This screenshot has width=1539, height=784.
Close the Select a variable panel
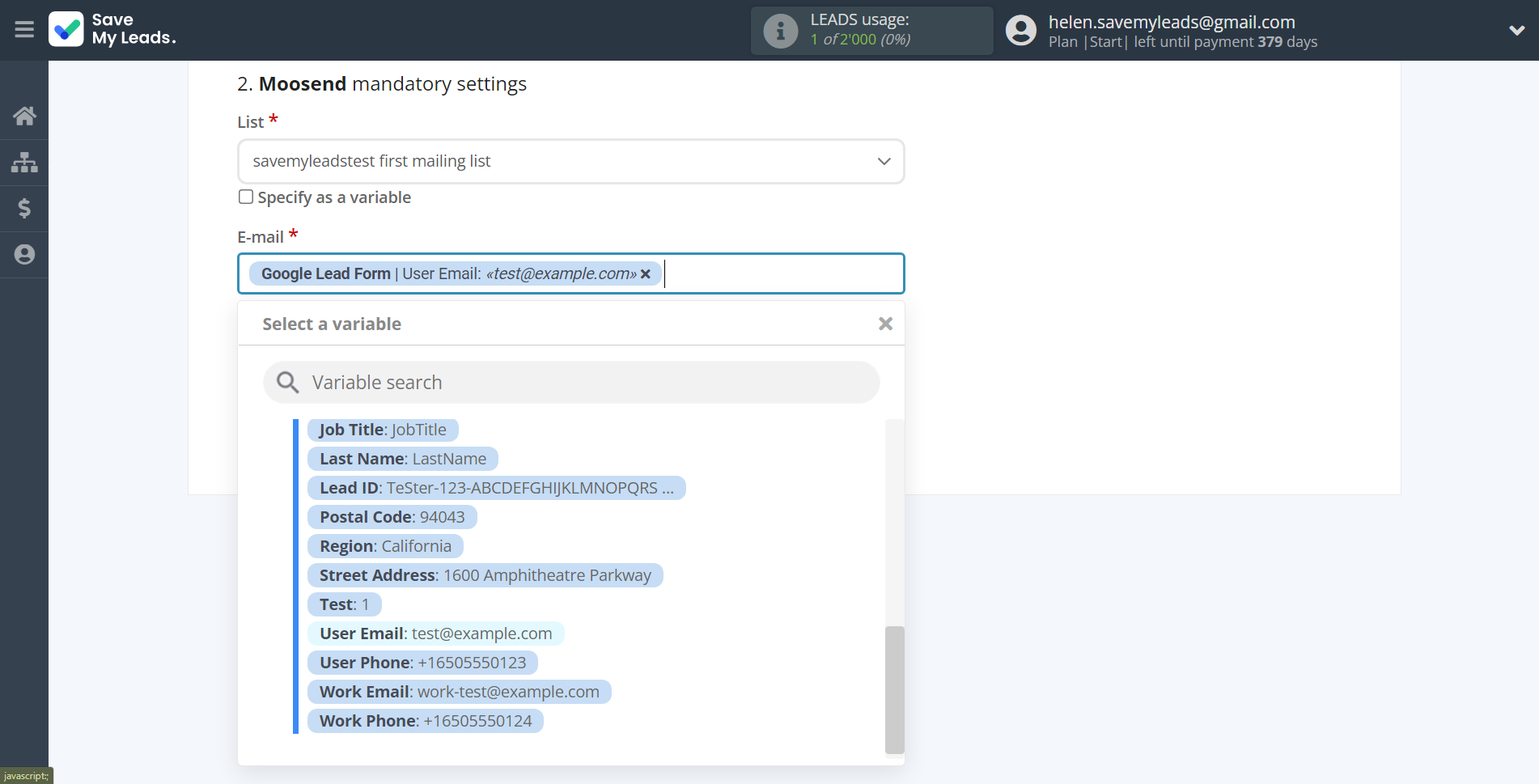pyautogui.click(x=886, y=324)
